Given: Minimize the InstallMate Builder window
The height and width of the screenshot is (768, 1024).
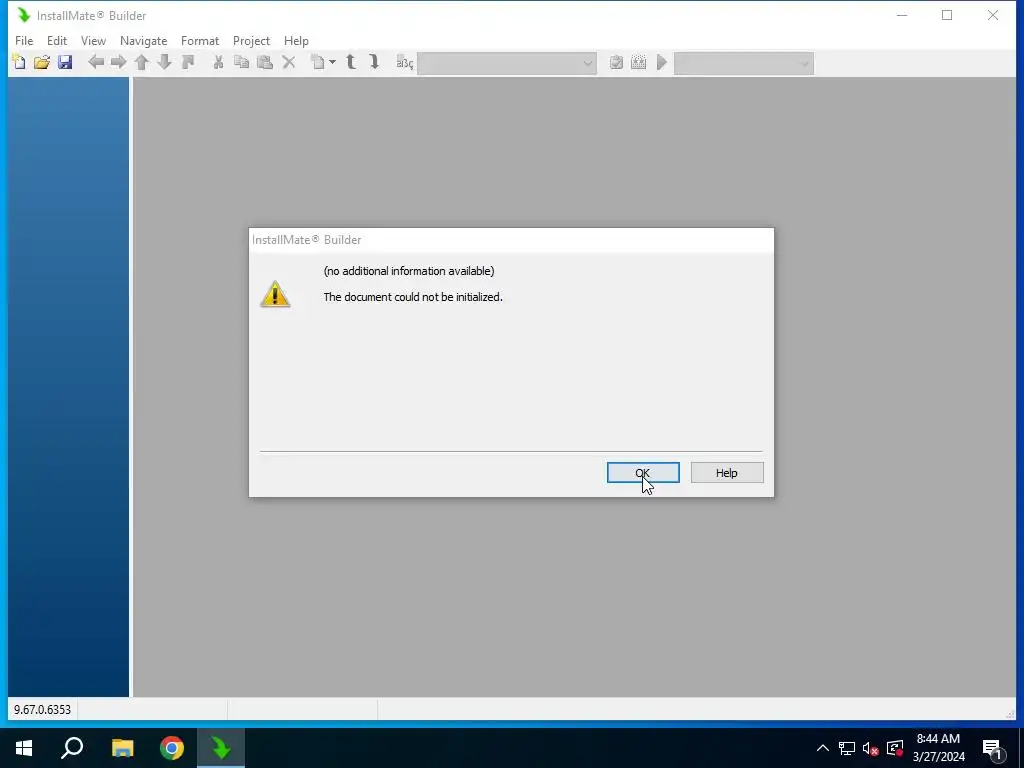Looking at the screenshot, I should pos(902,15).
